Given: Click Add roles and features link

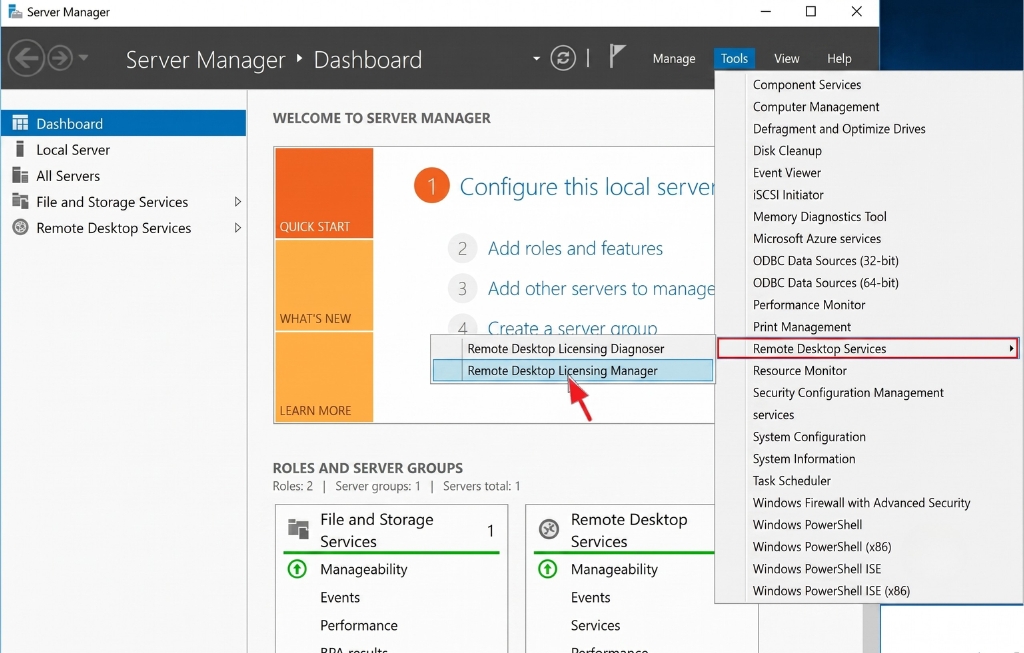Looking at the screenshot, I should 575,248.
